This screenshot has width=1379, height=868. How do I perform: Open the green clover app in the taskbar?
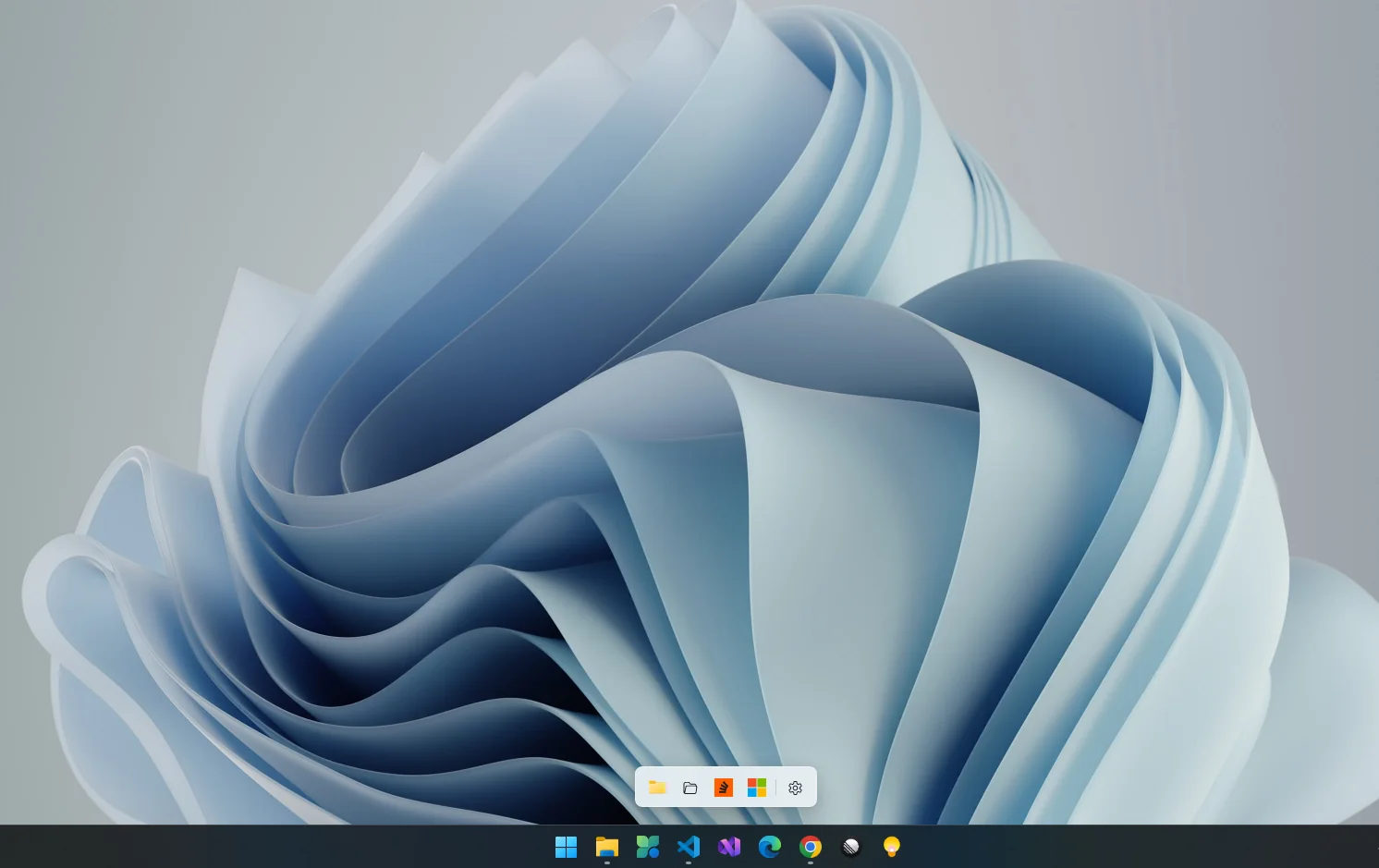(x=648, y=847)
